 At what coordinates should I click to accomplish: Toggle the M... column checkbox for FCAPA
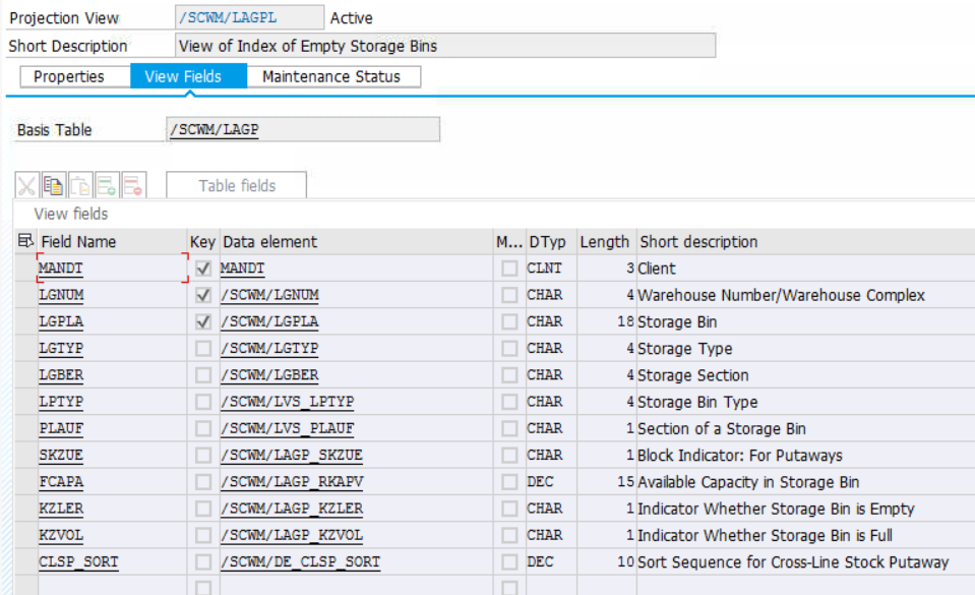pyautogui.click(x=509, y=482)
